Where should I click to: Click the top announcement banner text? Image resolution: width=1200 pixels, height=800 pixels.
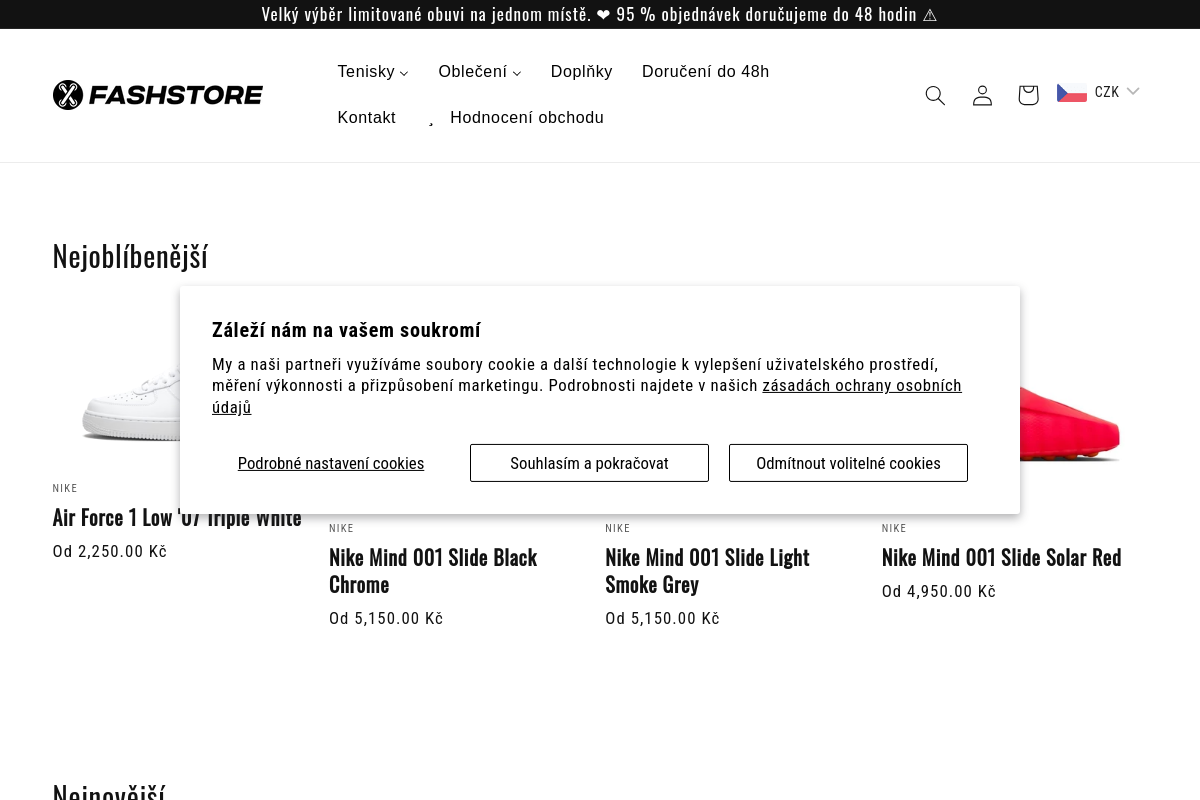[x=600, y=14]
